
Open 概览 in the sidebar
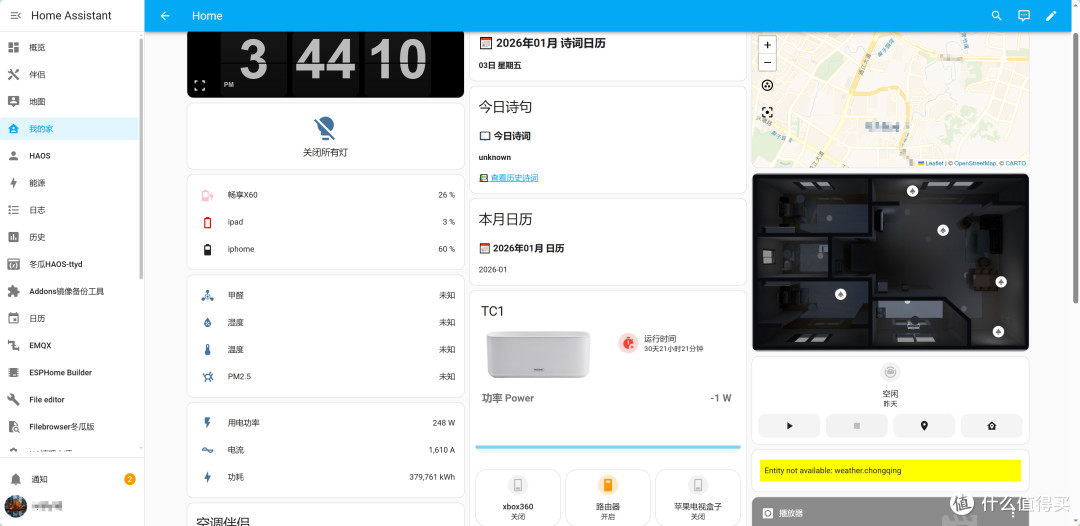tap(70, 48)
